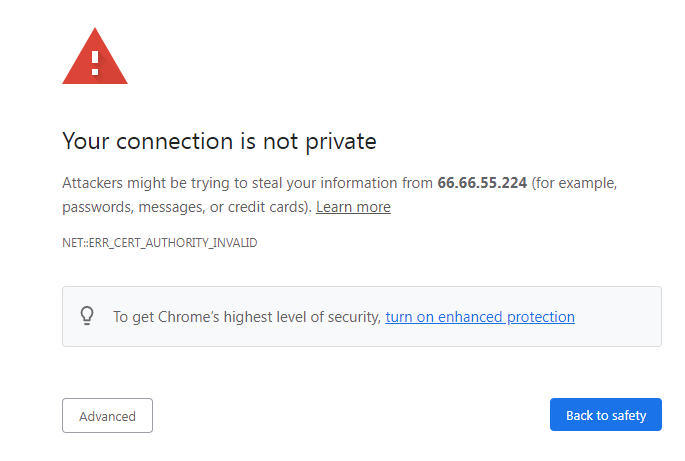Click the word 'Attackers' in the warning paragraph
Image resolution: width=685 pixels, height=461 pixels.
tap(92, 183)
